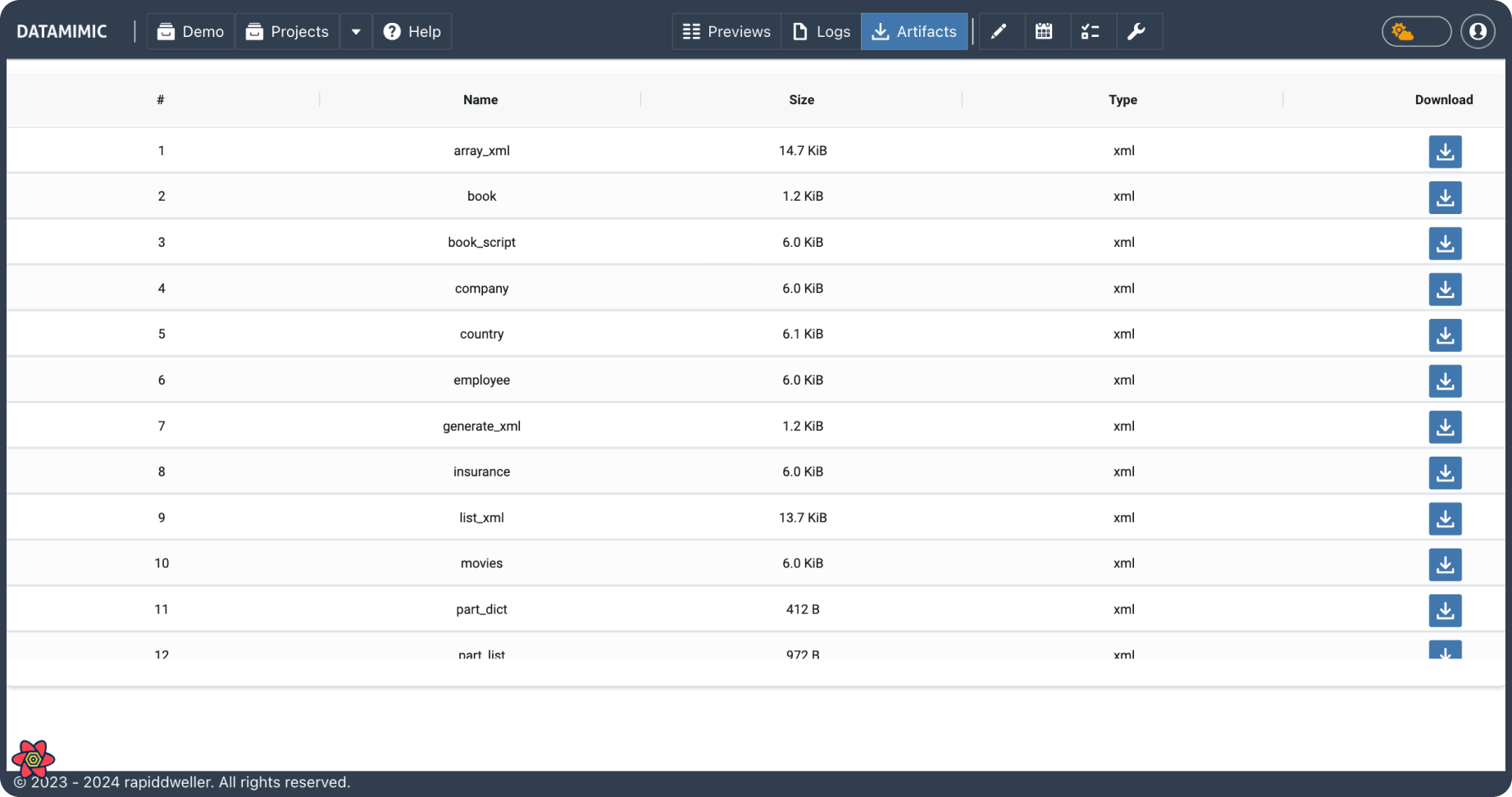Screen dimensions: 1512x797
Task: Open the wrench settings icon
Action: point(1136,32)
